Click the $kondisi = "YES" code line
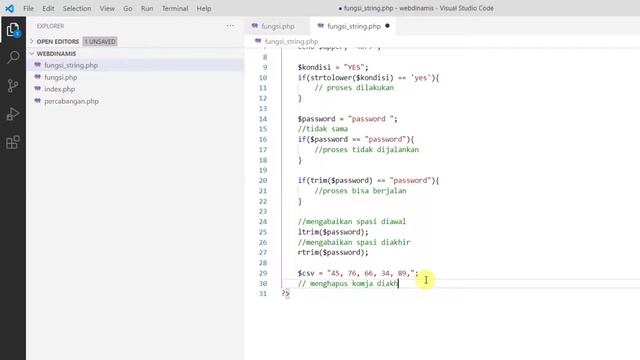640x360 pixels. (x=333, y=67)
